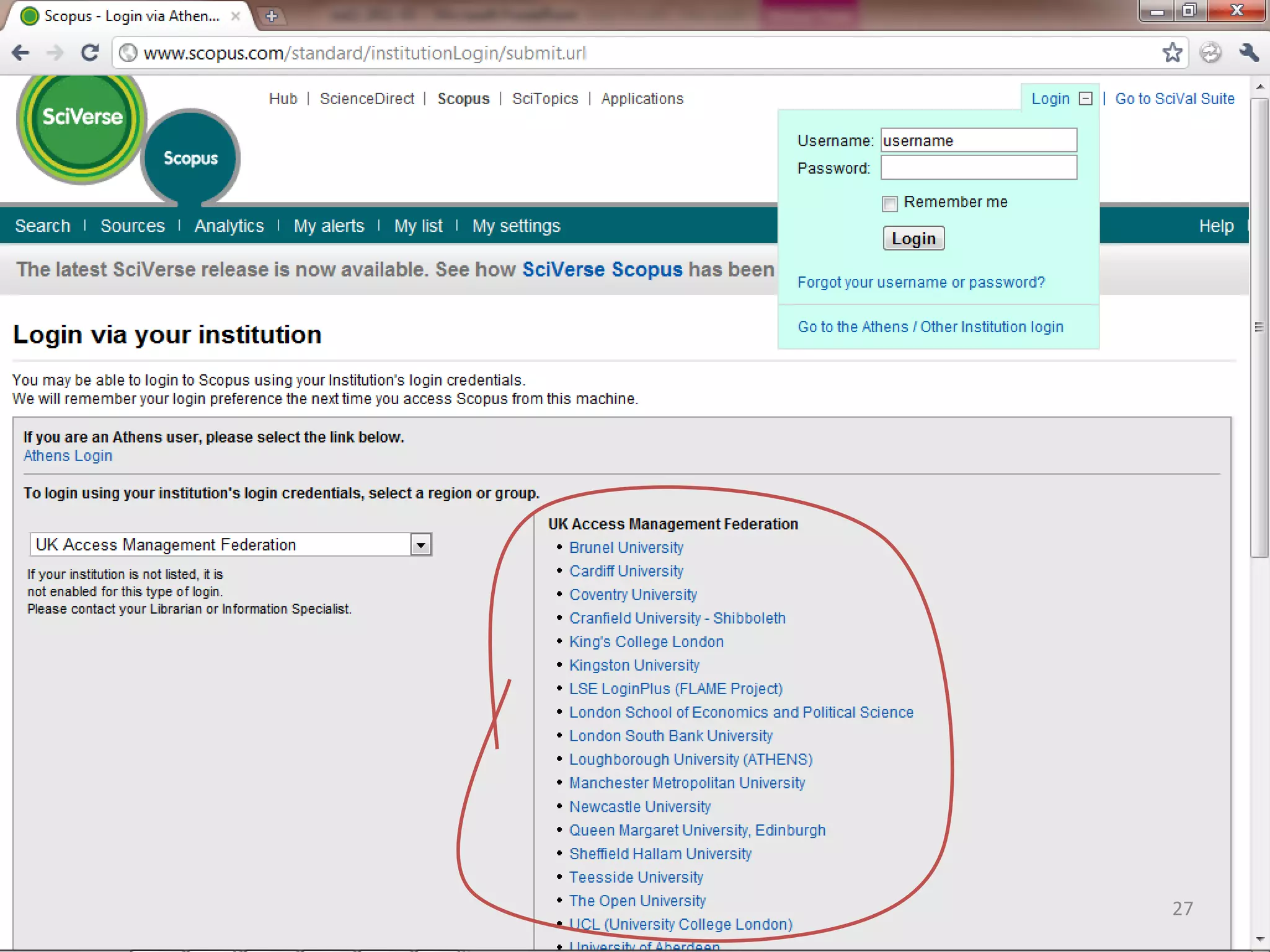This screenshot has width=1270, height=952.
Task: Open the Sources tab
Action: click(133, 226)
